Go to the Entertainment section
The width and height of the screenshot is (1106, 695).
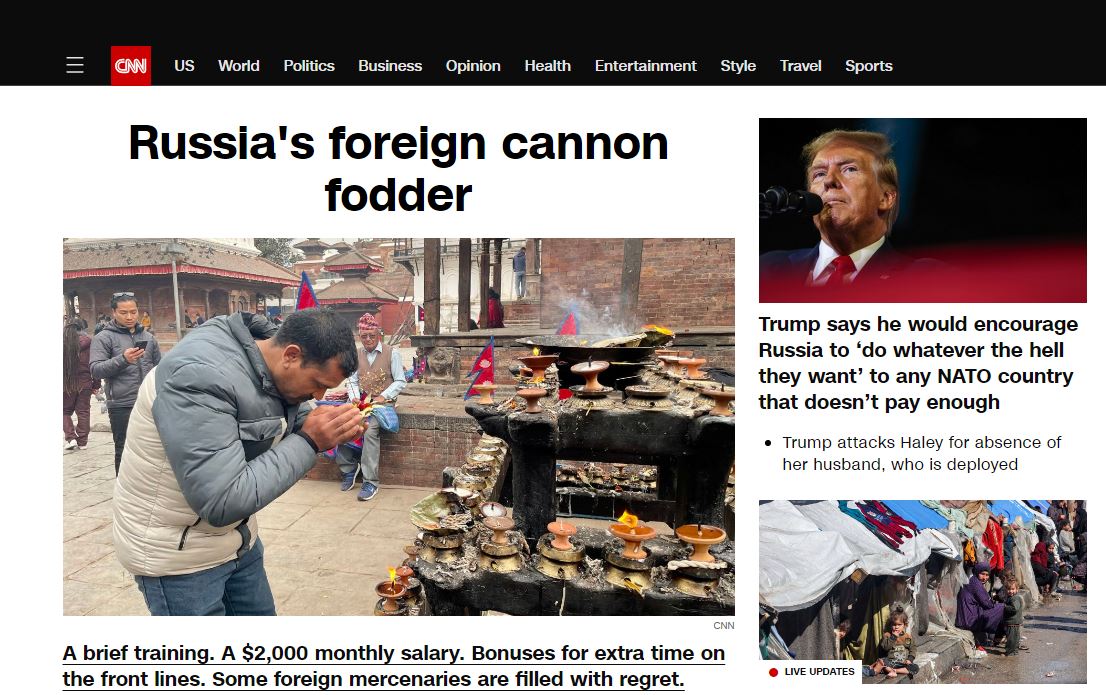pos(645,66)
